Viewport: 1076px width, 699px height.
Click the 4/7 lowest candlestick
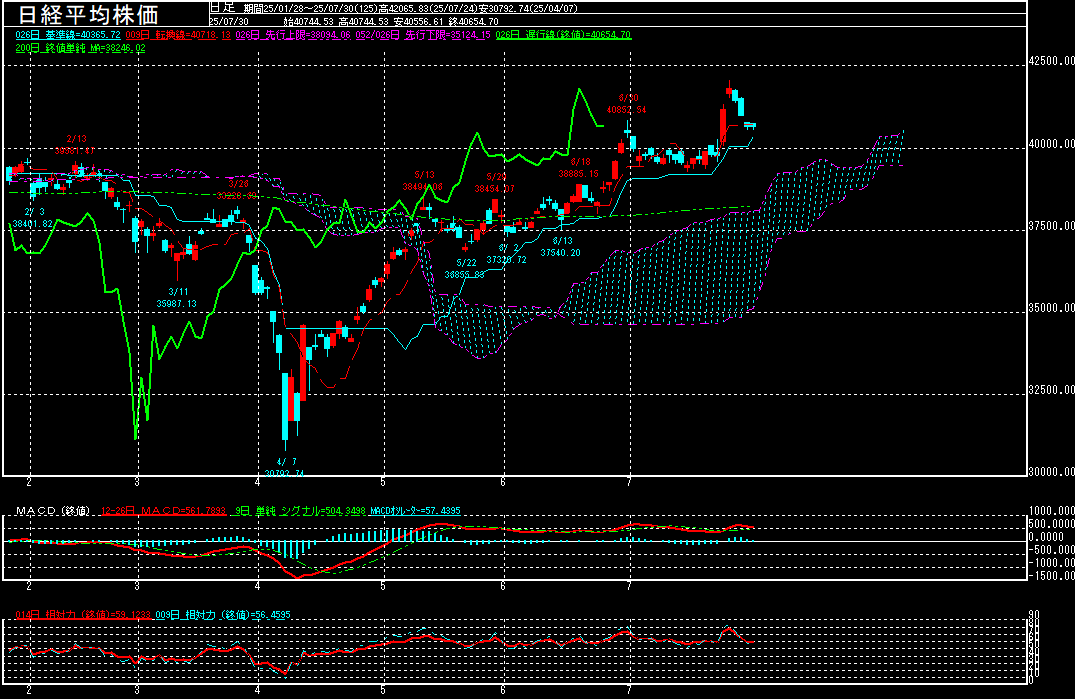(x=285, y=412)
